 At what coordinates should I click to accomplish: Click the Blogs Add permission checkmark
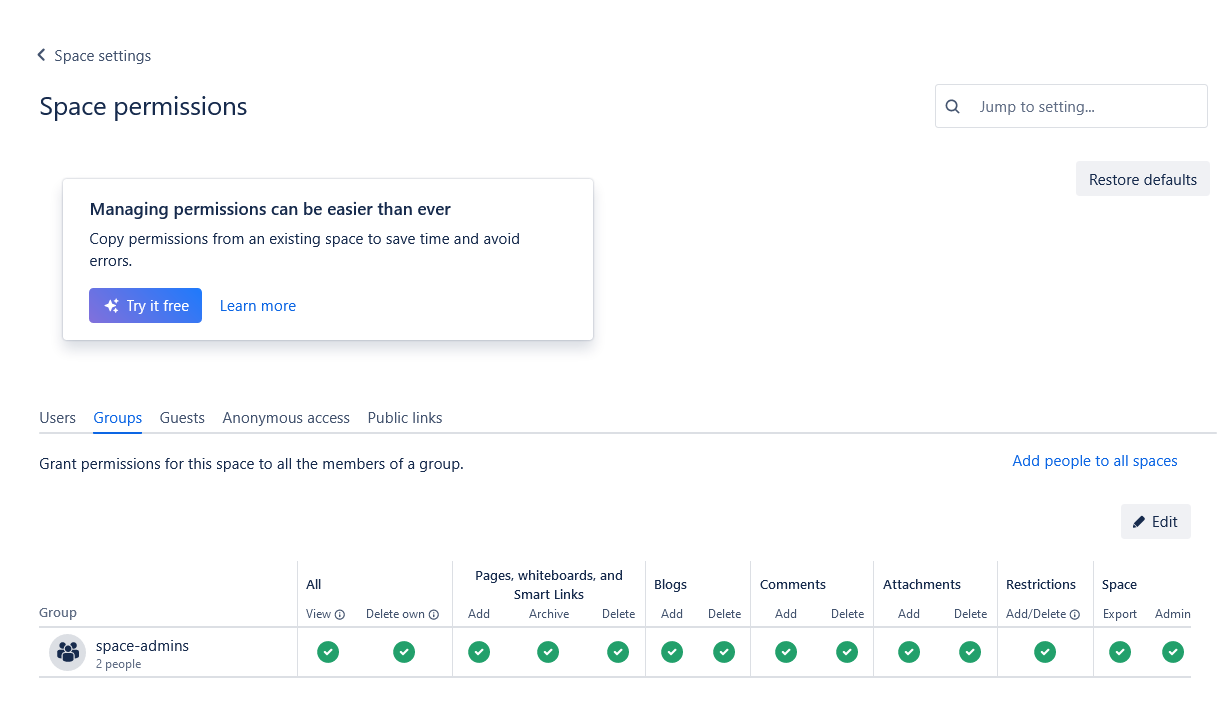click(672, 652)
